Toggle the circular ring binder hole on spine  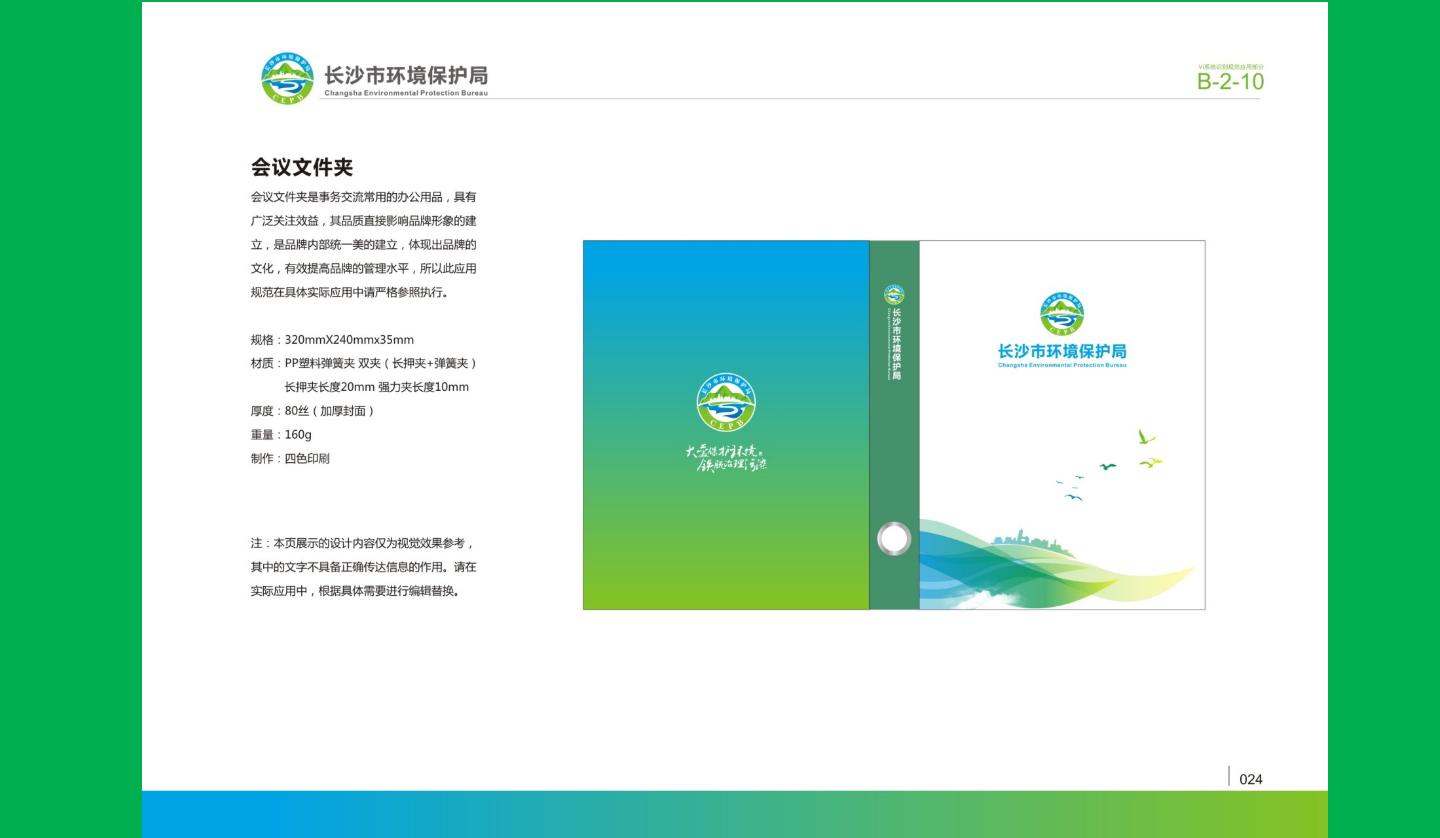click(893, 538)
